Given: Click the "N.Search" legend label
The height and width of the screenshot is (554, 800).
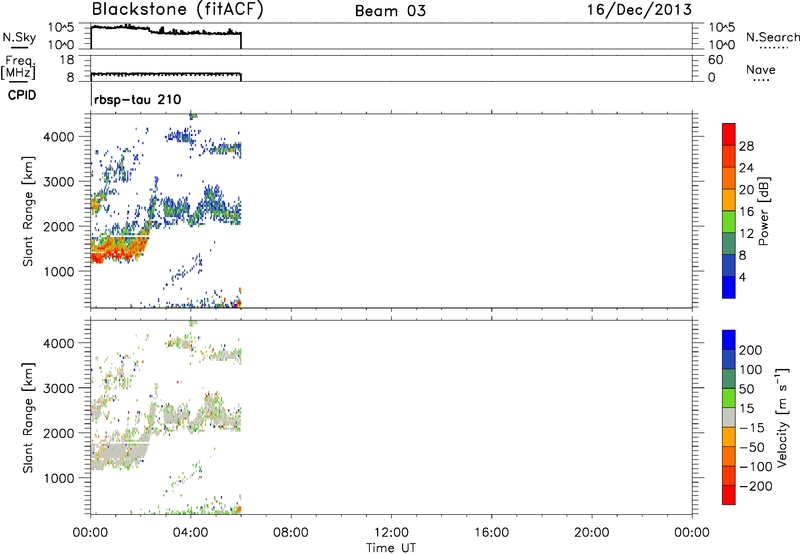Looking at the screenshot, I should 772,37.
